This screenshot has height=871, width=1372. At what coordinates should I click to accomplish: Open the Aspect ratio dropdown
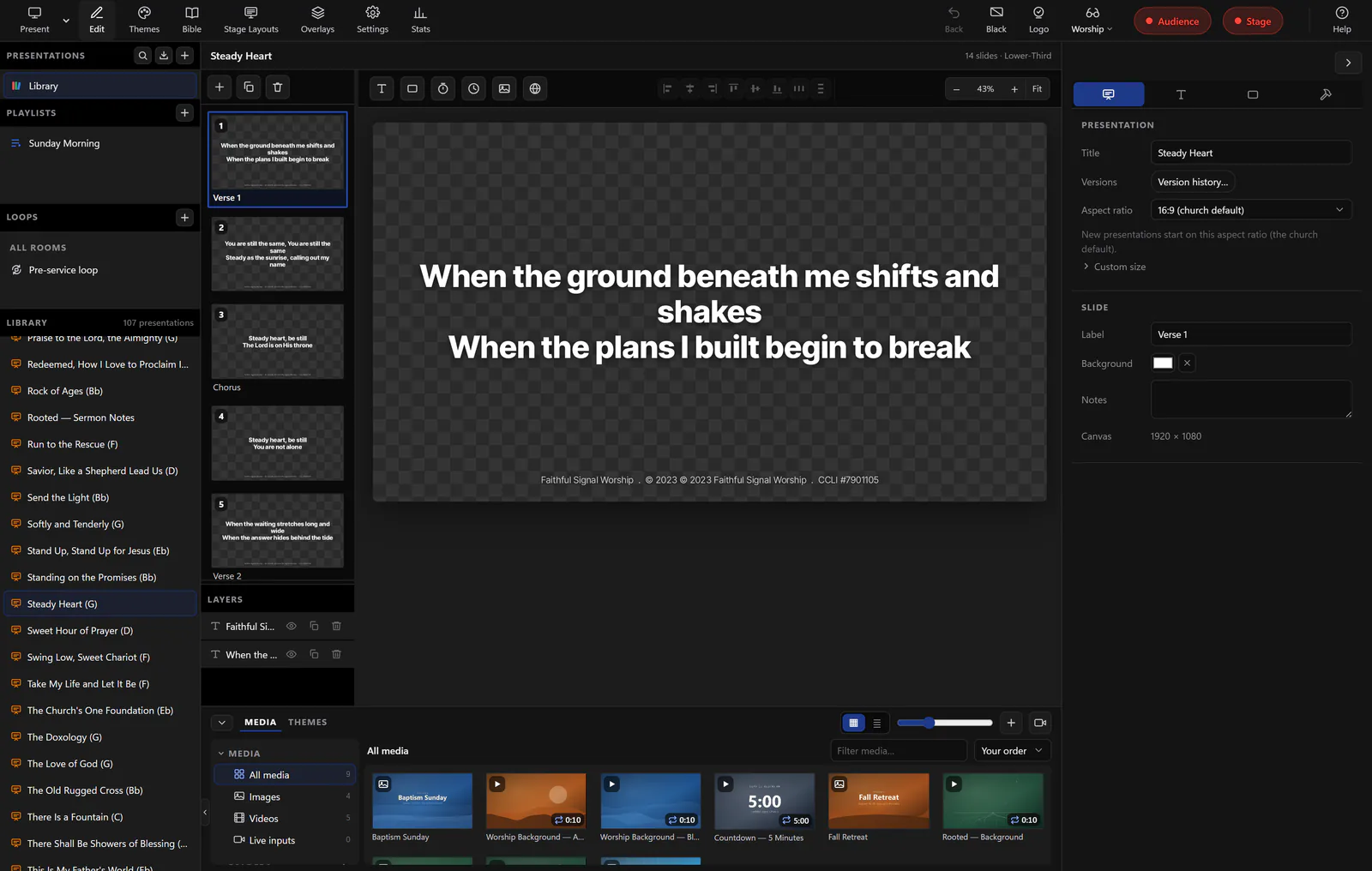click(x=1250, y=210)
